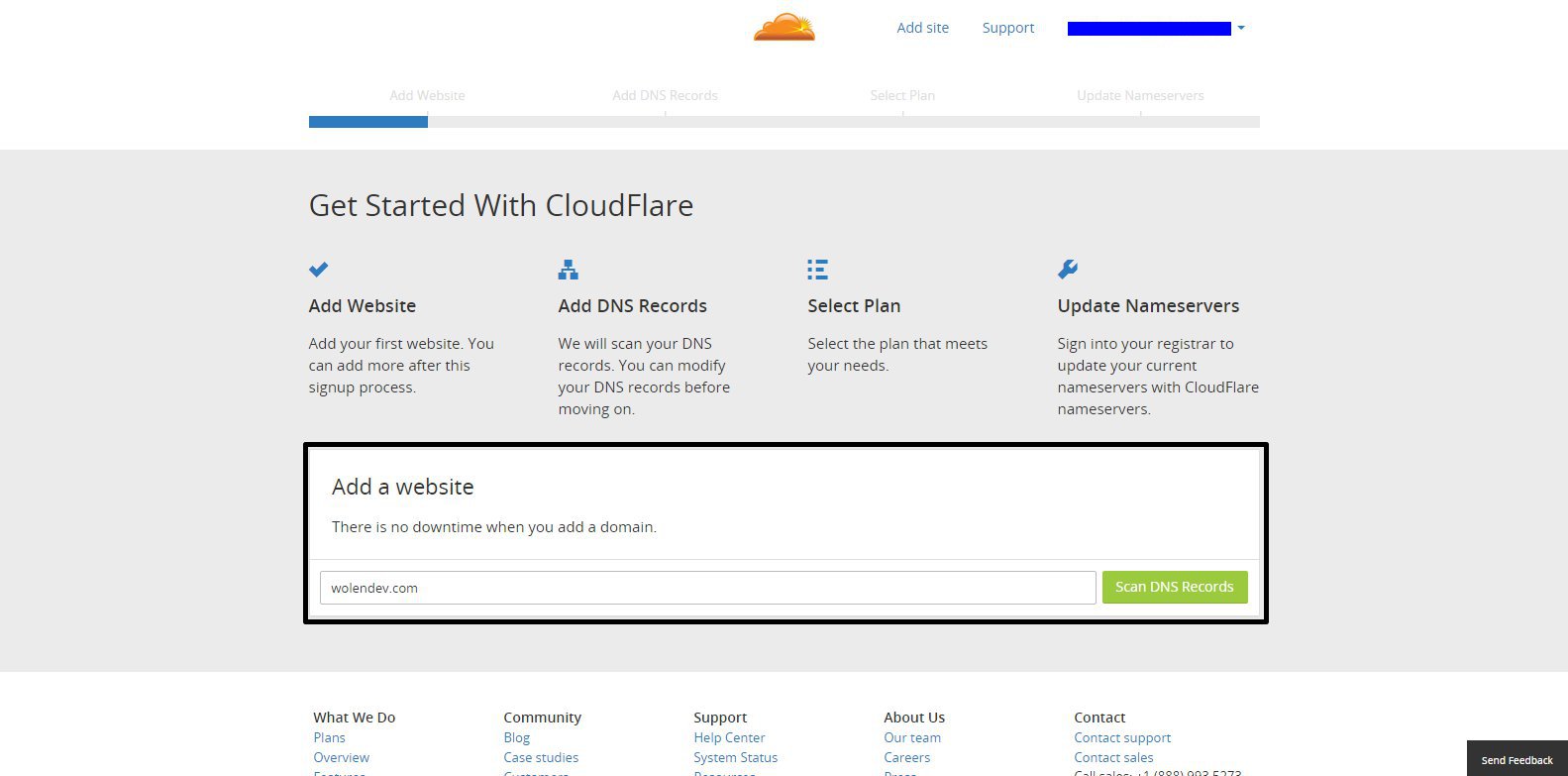This screenshot has width=1568, height=776.
Task: Open the Send Feedback button
Action: [1517, 760]
